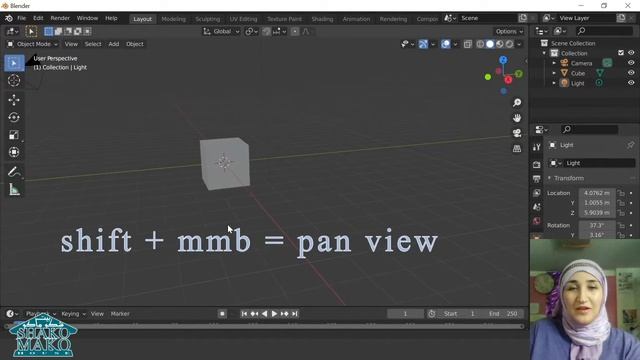Viewport: 640px width, 360px height.
Task: Open the Playback dropdown menu
Action: (41, 313)
